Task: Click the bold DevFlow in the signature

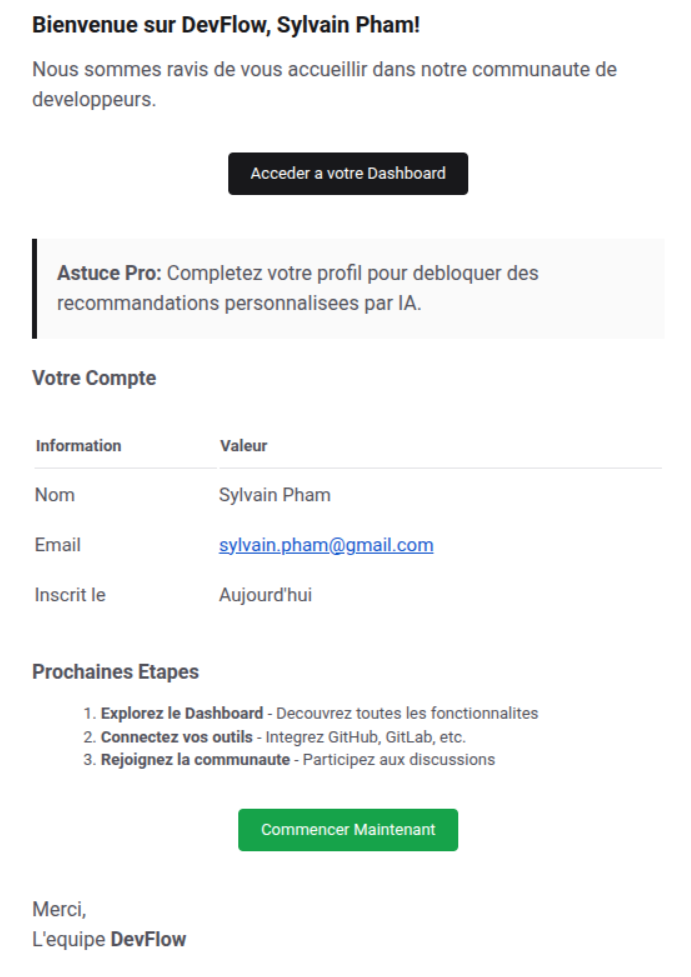Action: [x=148, y=939]
